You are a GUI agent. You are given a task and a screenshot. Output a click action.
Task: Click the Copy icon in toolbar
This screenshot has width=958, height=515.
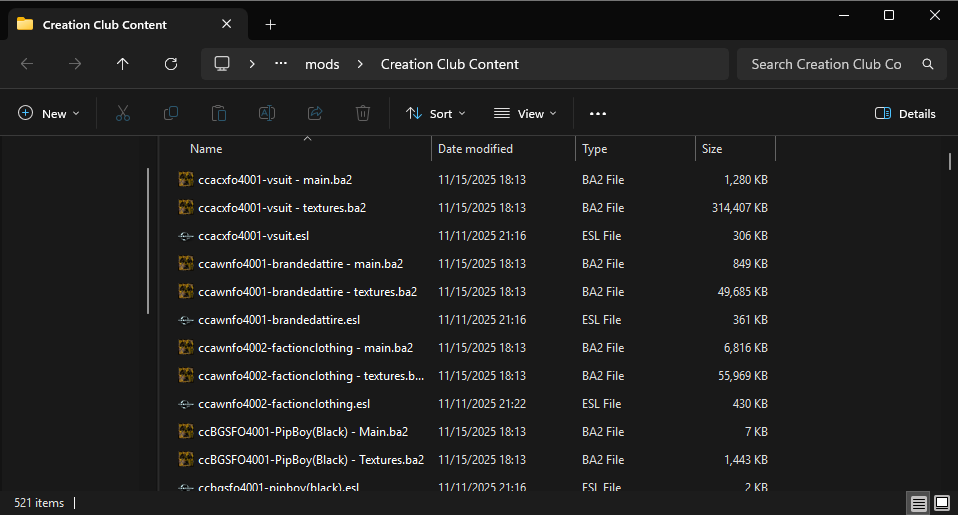coord(171,114)
